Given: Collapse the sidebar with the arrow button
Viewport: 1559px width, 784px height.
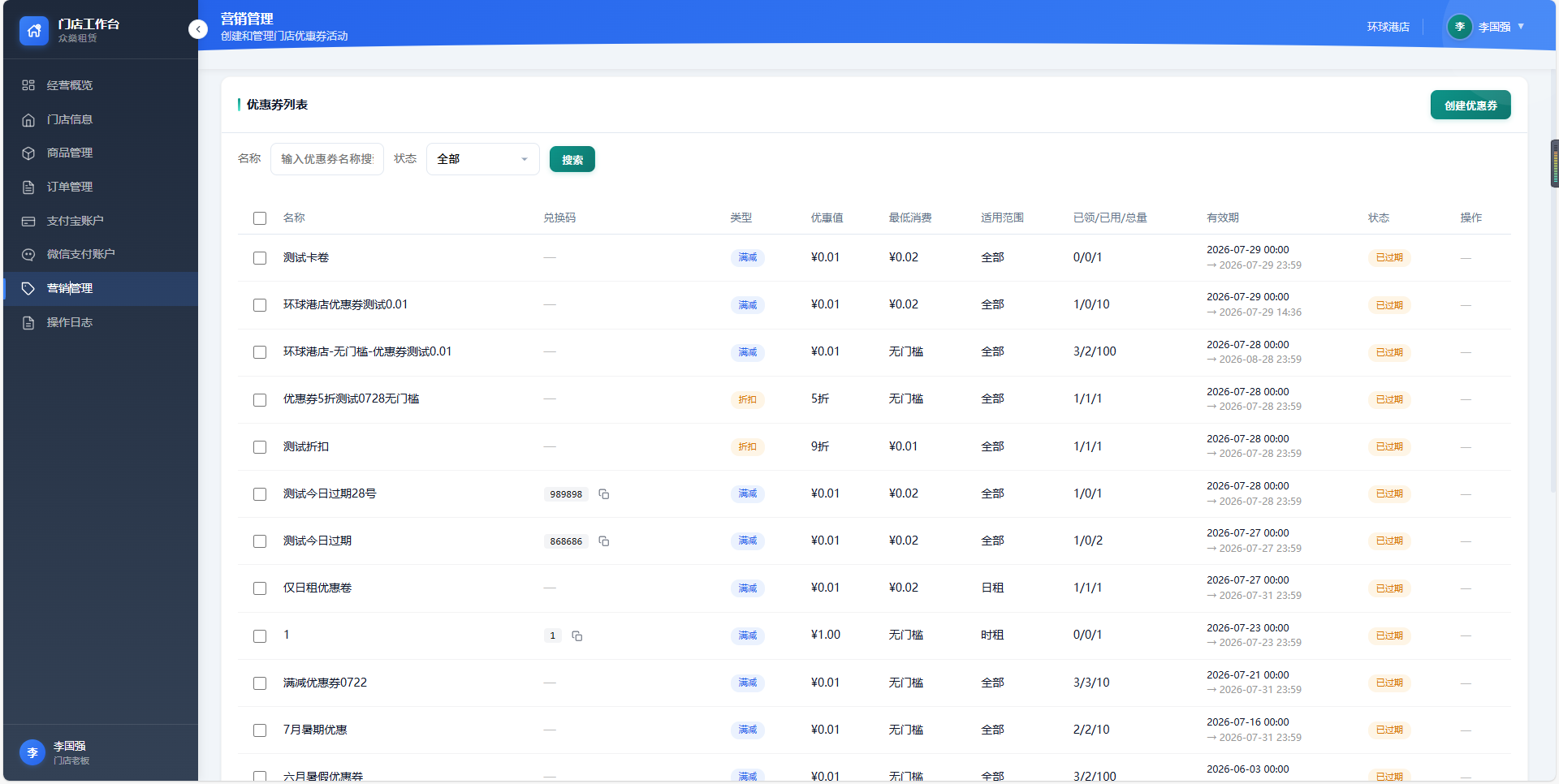Looking at the screenshot, I should [198, 29].
